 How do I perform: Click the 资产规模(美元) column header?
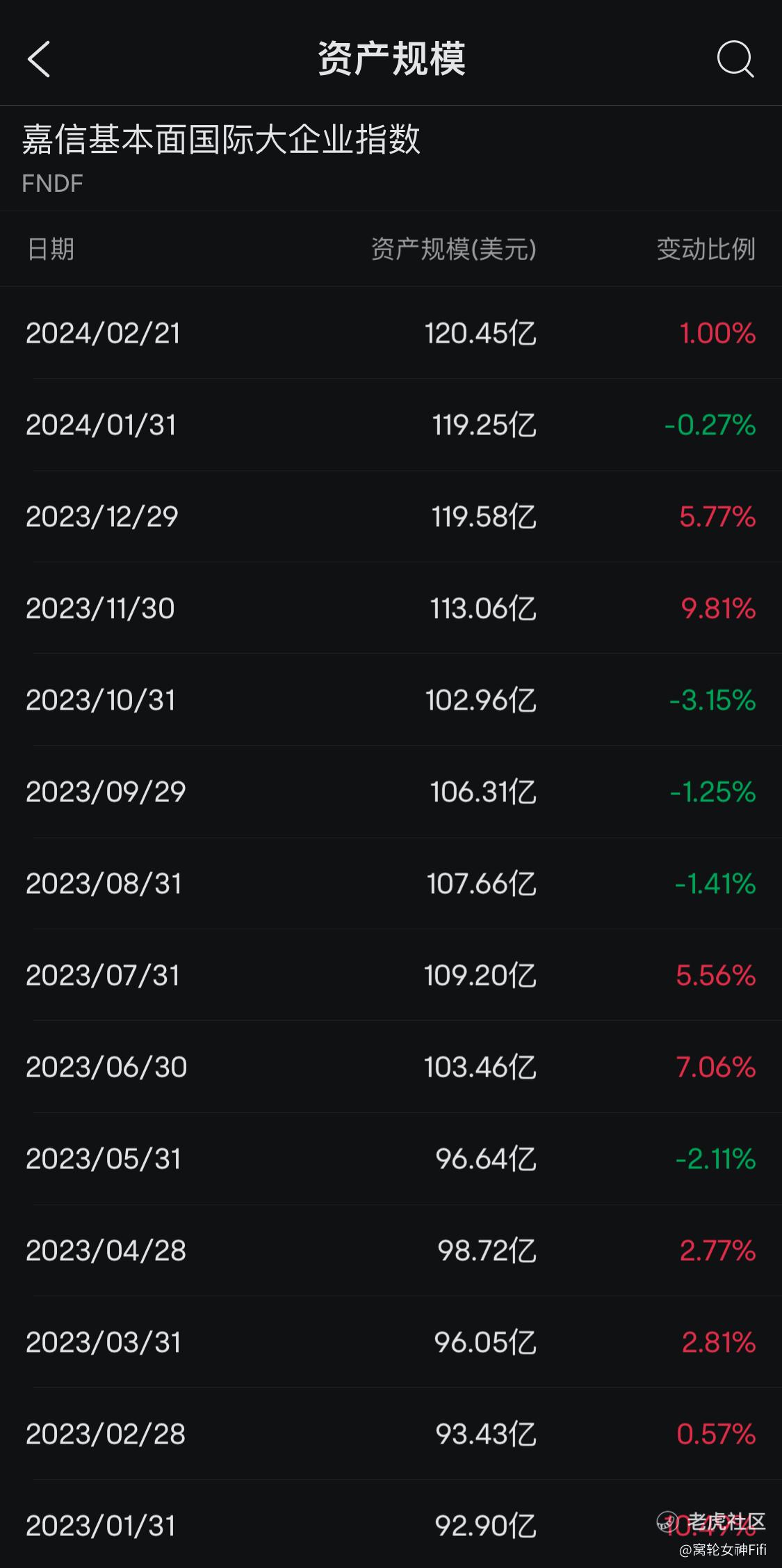(454, 249)
